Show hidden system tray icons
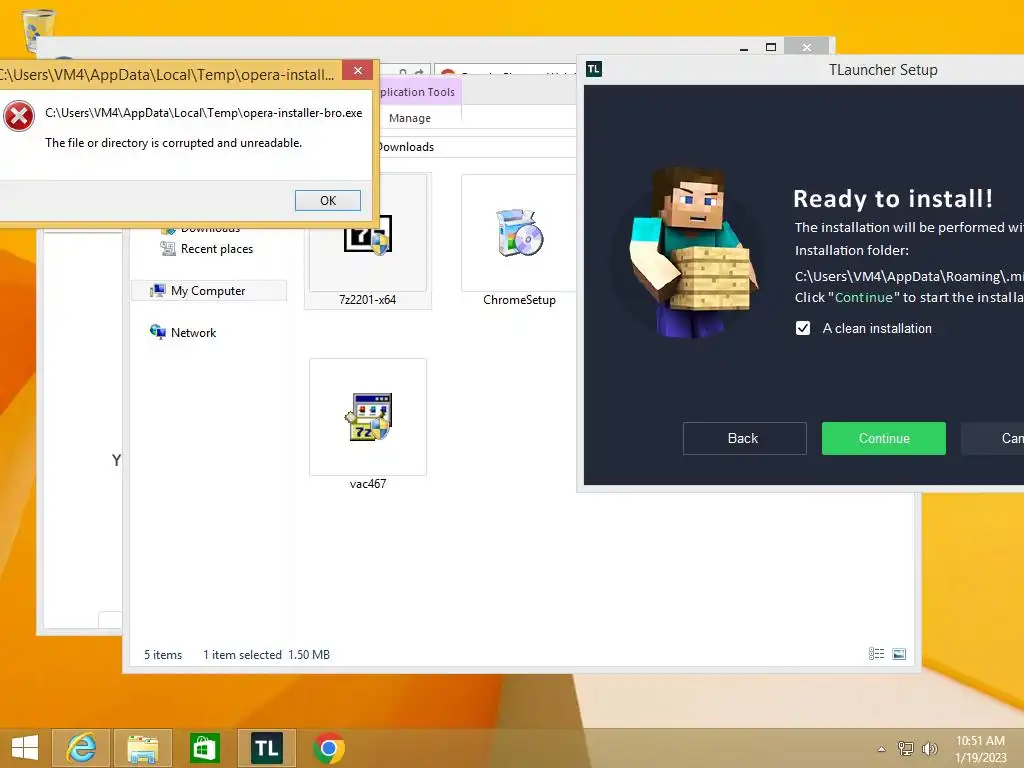Screen dimensions: 1024x768 click(x=882, y=749)
